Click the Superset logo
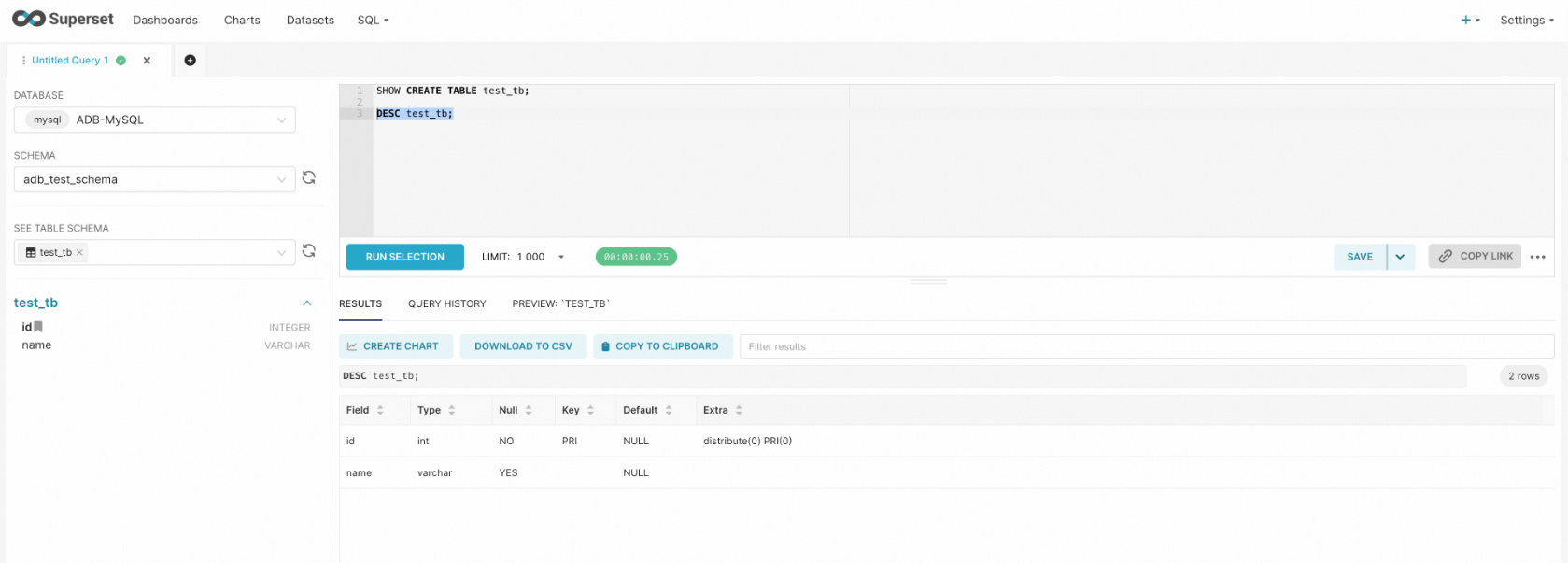Image resolution: width=1568 pixels, height=563 pixels. [63, 19]
